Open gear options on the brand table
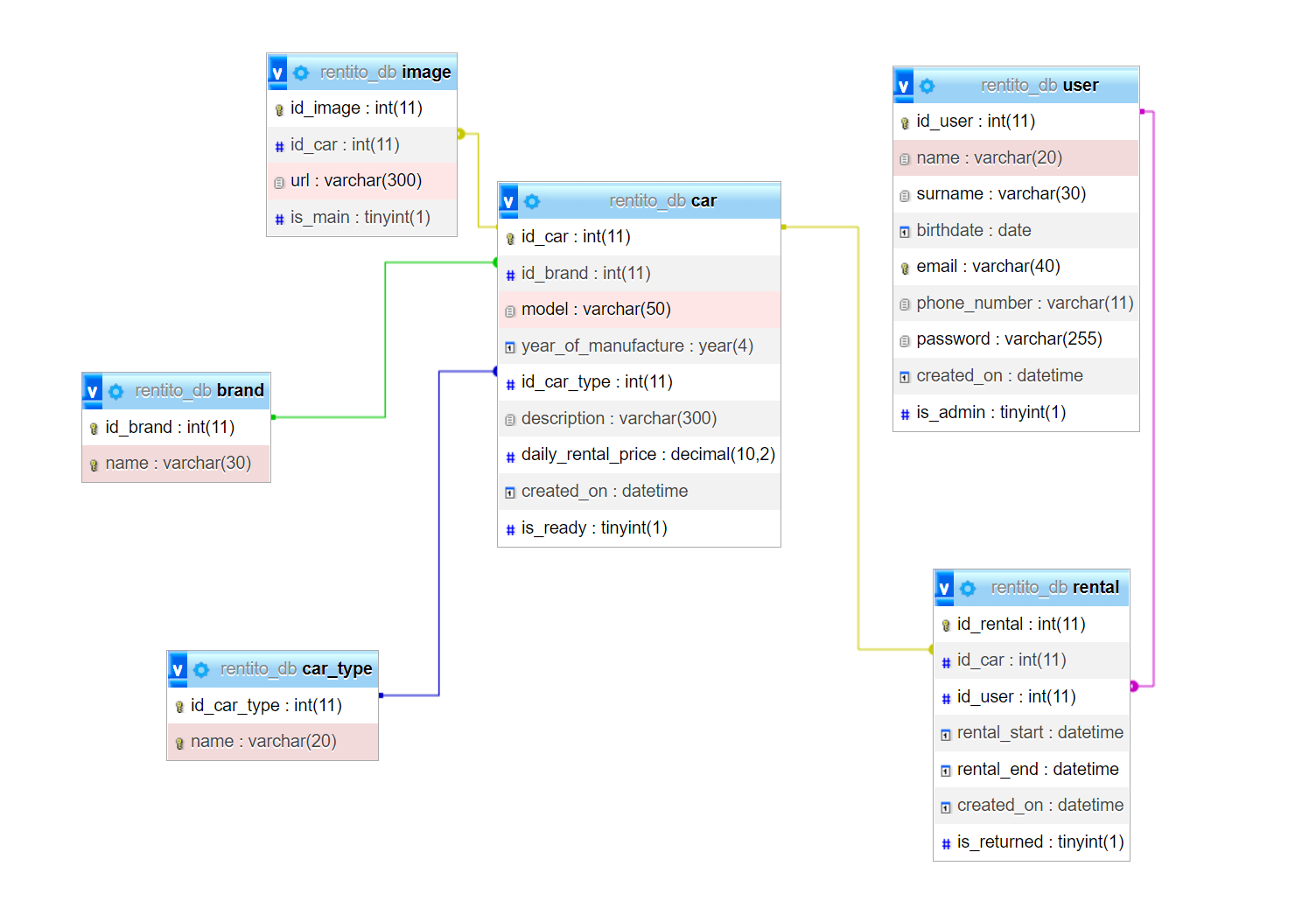Viewport: 1316px width, 922px height. pos(116,391)
